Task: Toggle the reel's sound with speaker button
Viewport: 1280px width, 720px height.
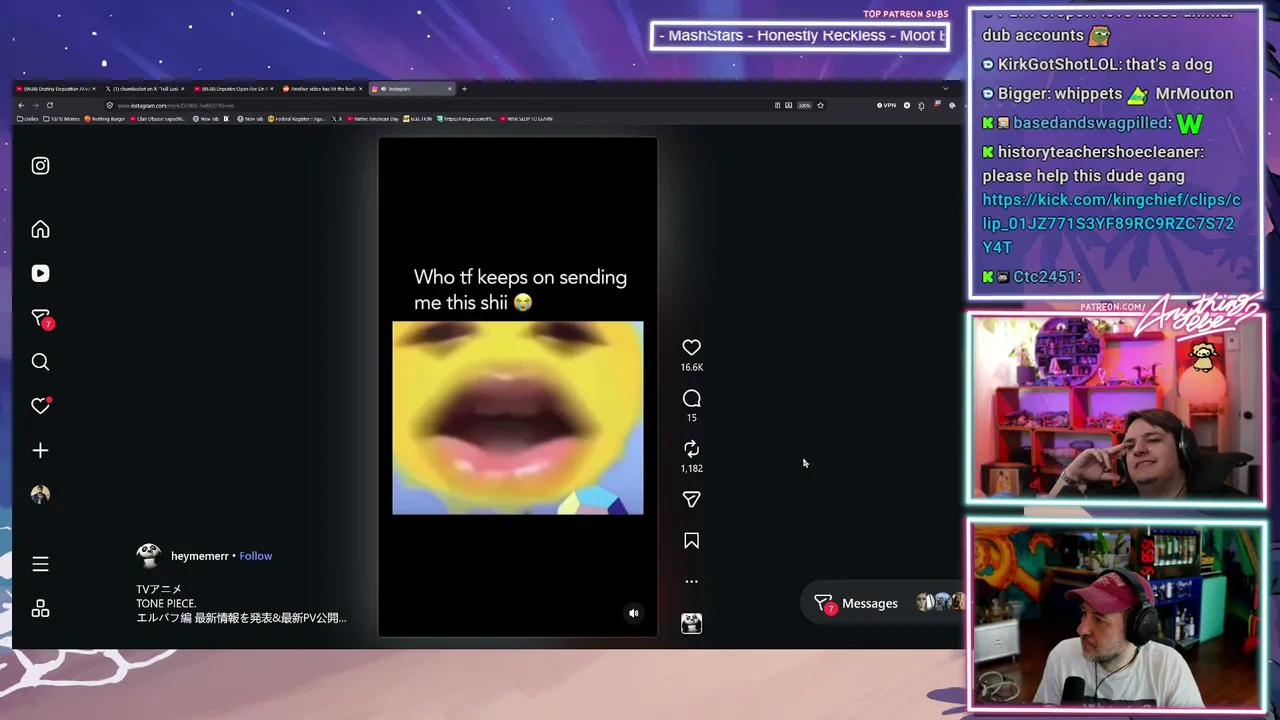Action: 633,613
